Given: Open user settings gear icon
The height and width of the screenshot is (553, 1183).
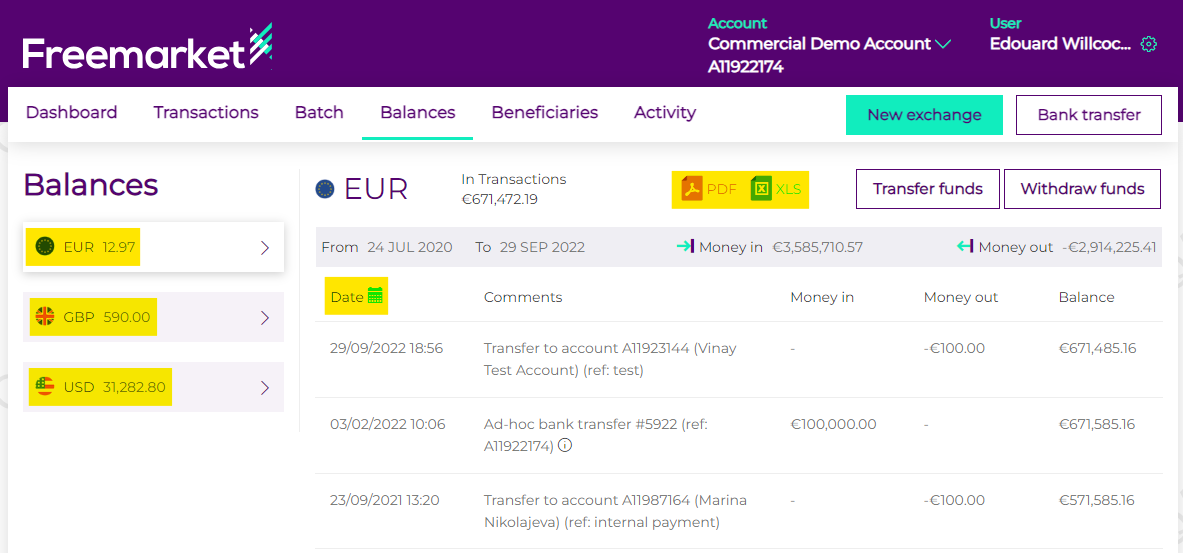Looking at the screenshot, I should click(1149, 44).
